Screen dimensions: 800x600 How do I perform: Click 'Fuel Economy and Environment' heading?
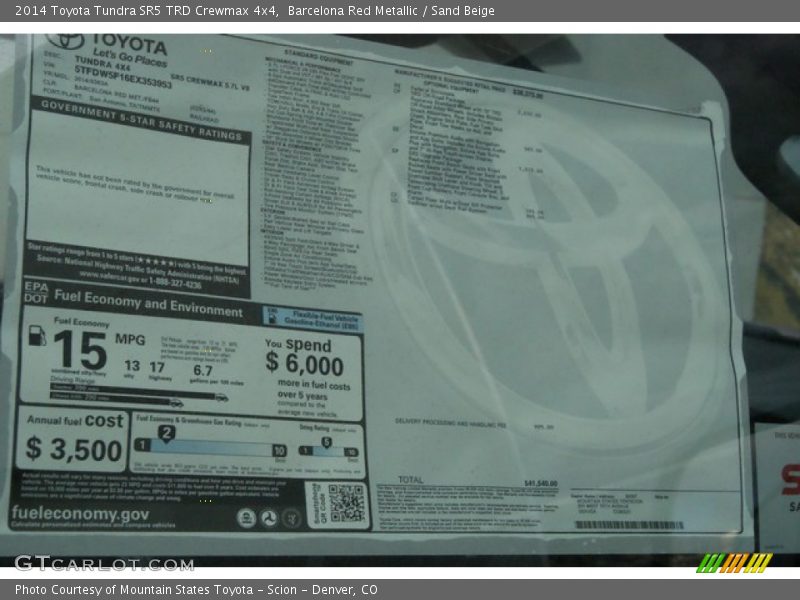[148, 304]
